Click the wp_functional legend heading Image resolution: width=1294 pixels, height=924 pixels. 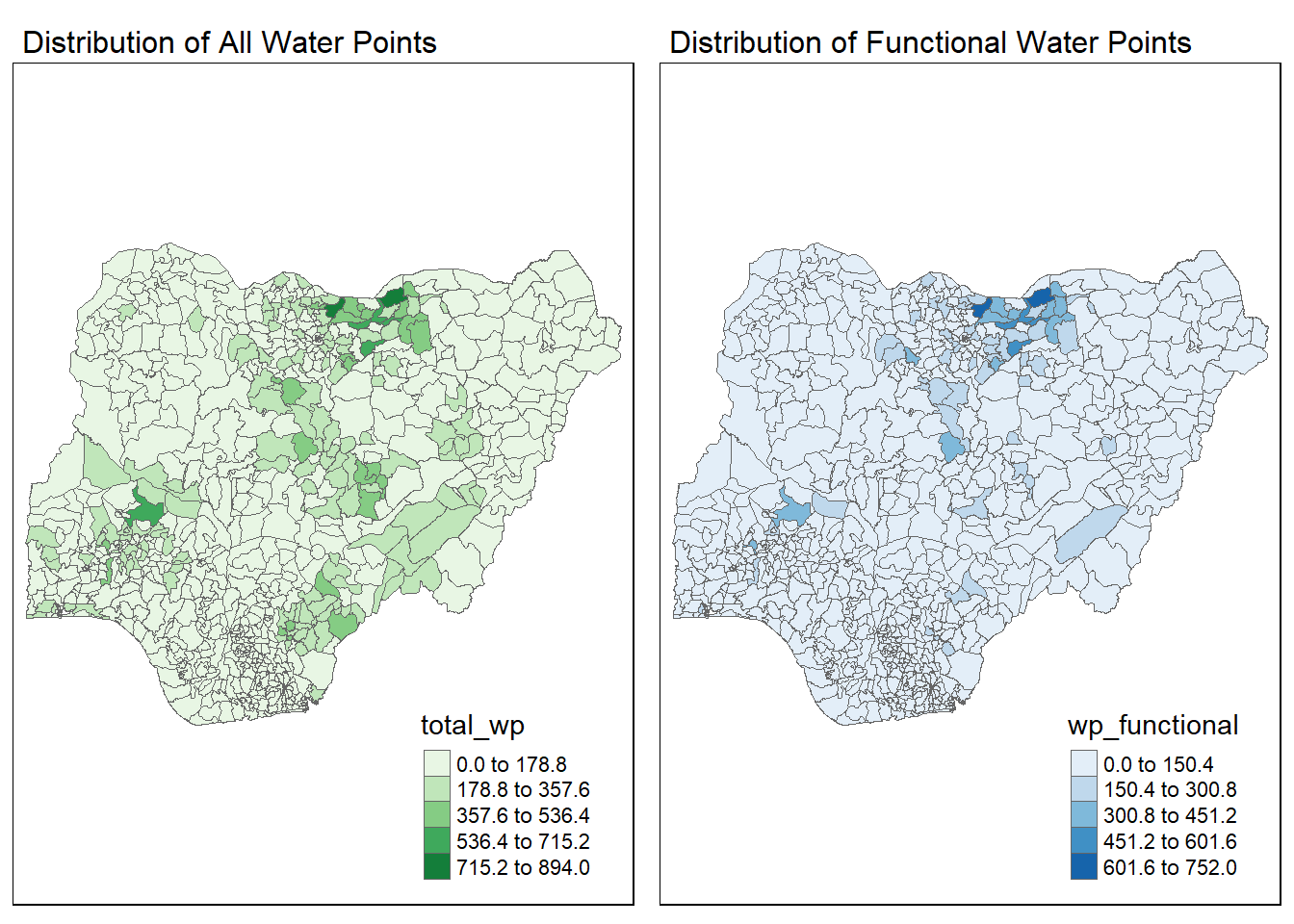pyautogui.click(x=1152, y=726)
